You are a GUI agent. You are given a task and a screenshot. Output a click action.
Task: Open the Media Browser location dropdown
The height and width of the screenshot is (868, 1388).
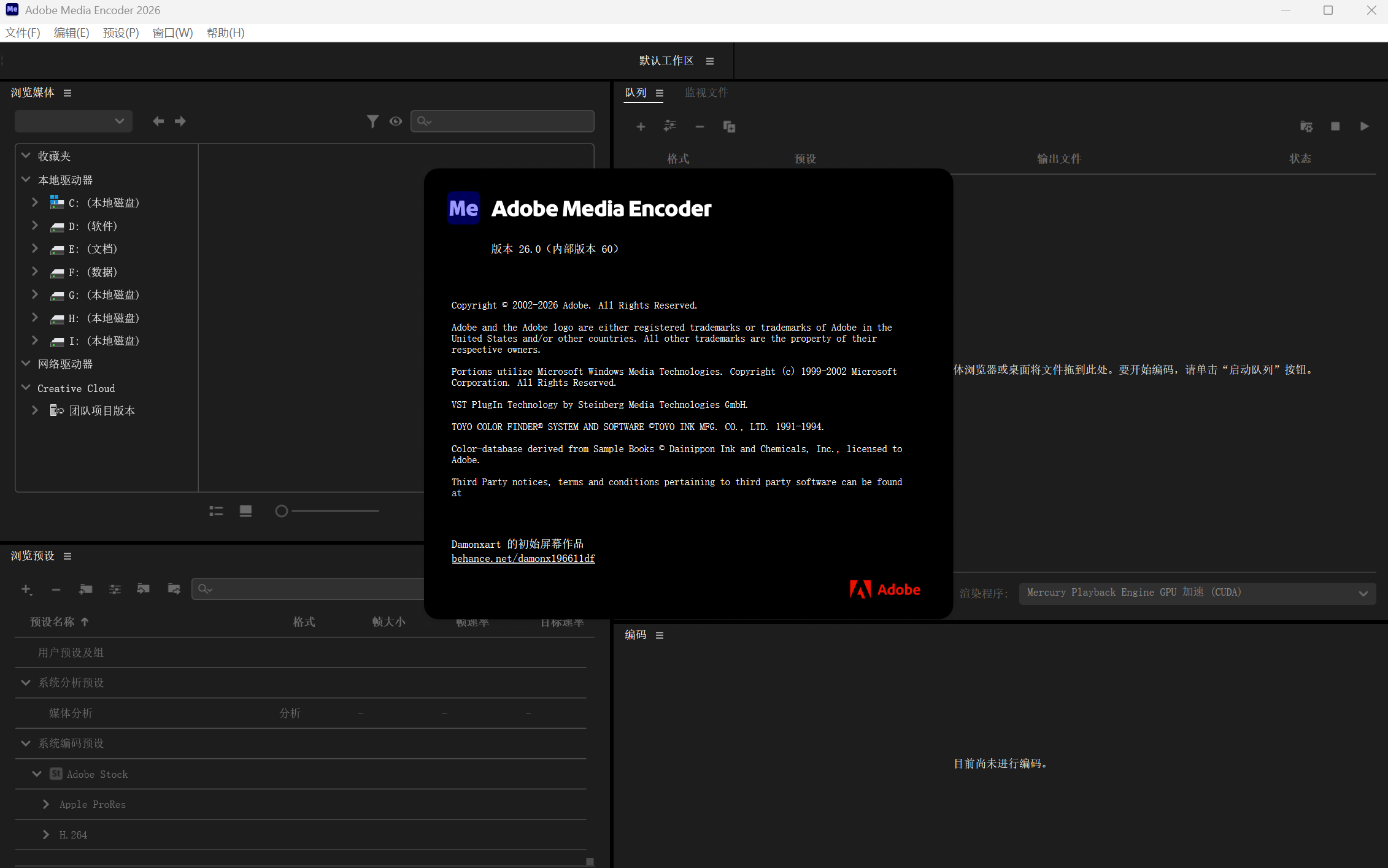[74, 121]
